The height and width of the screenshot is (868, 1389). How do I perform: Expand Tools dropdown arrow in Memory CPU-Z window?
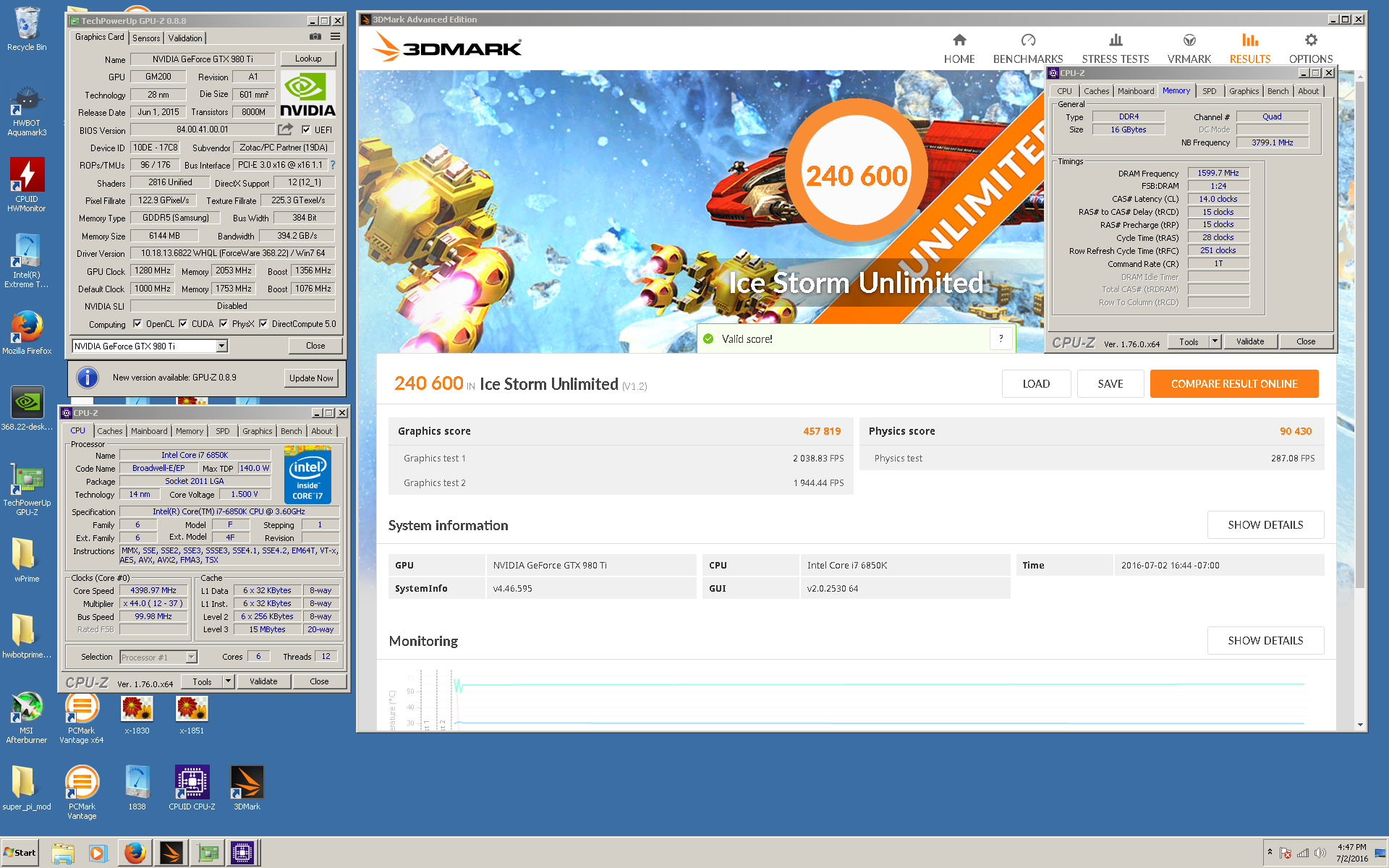pos(1215,341)
